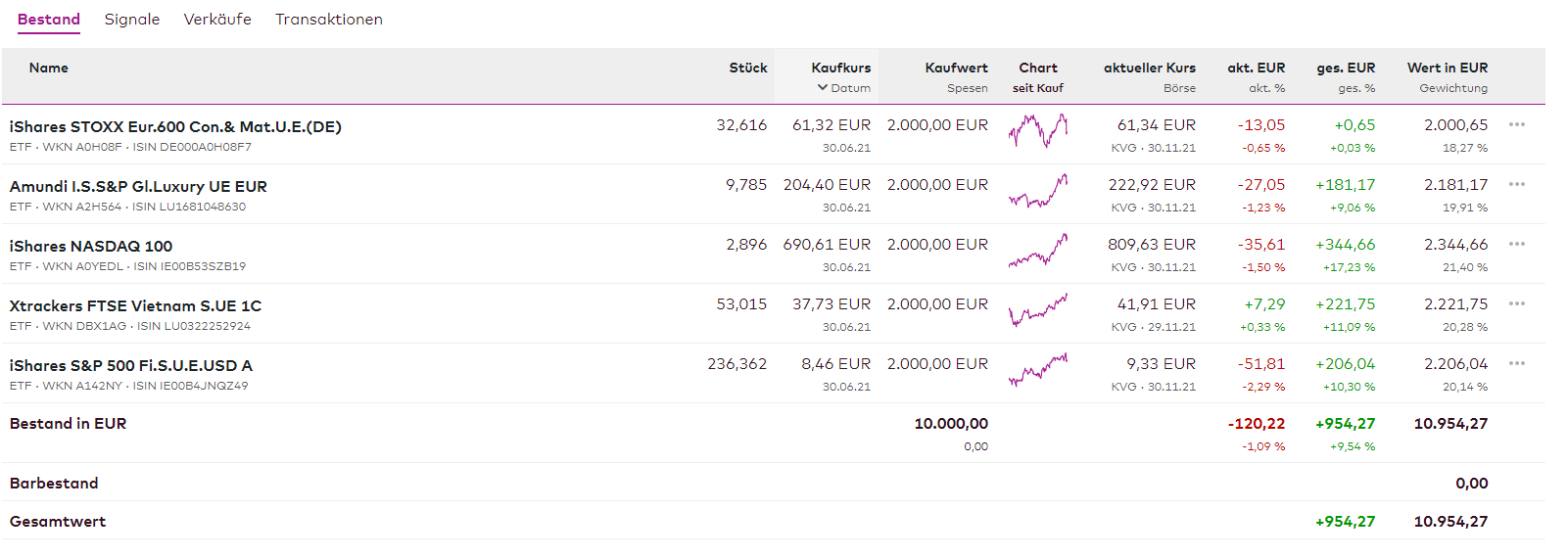1568x557 pixels.
Task: Open three-dot menu for iShares S&P 500 row
Action: 1517,364
